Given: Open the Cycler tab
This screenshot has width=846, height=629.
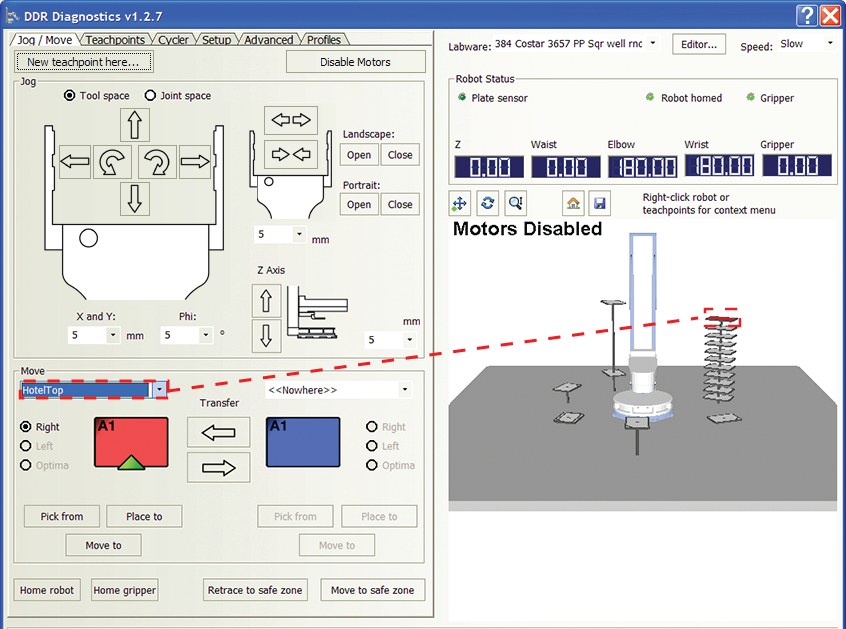Looking at the screenshot, I should (x=173, y=40).
